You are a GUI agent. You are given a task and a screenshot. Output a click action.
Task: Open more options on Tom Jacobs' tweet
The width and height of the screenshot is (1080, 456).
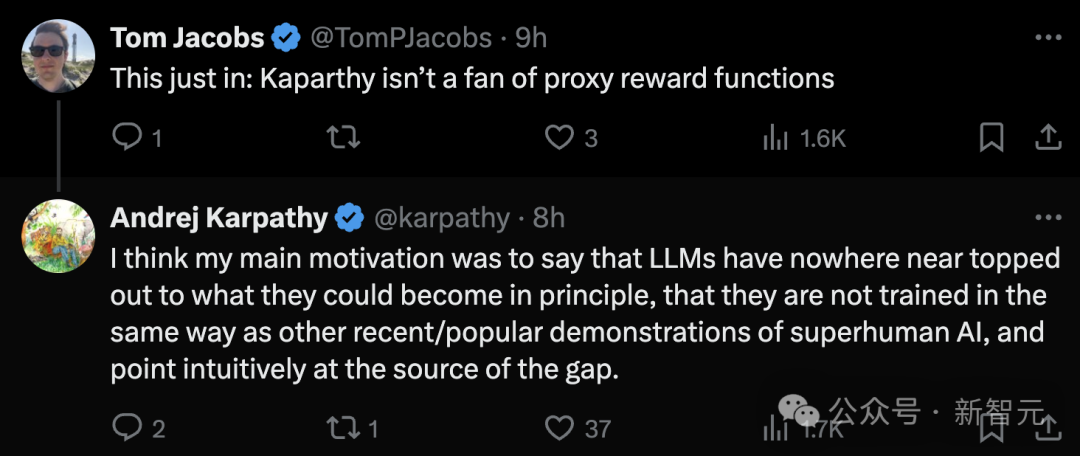pos(1047,38)
